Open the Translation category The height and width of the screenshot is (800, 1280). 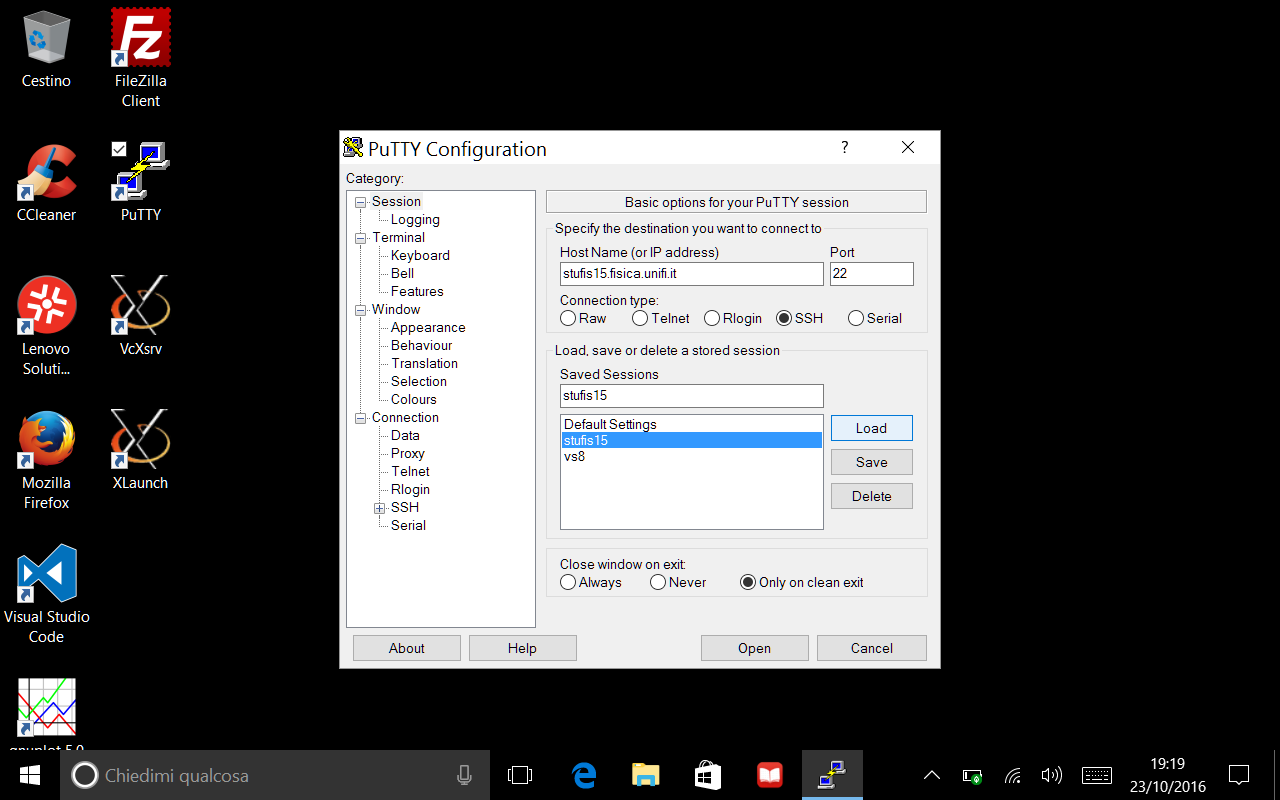(424, 363)
